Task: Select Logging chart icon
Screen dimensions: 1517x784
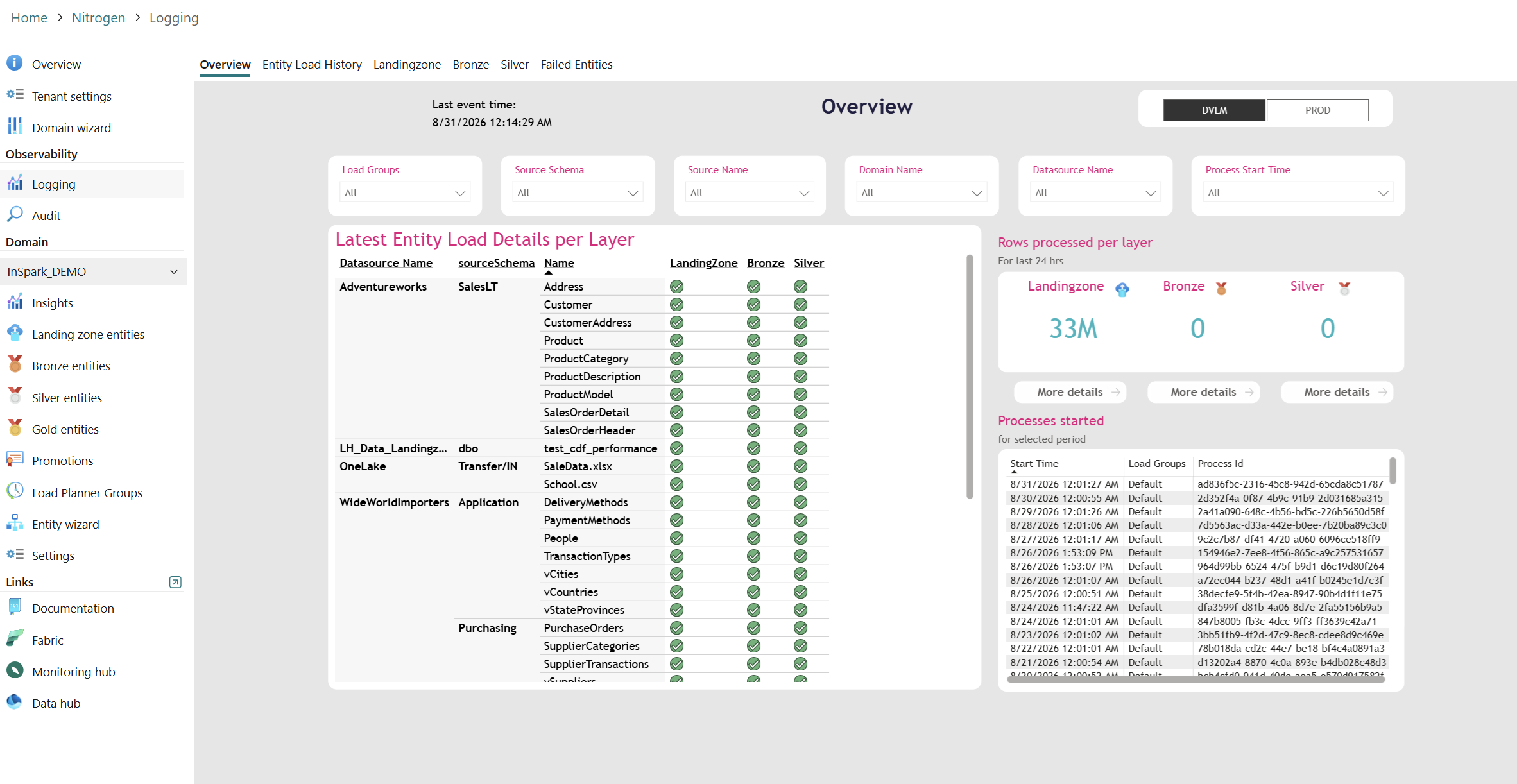Action: [15, 183]
